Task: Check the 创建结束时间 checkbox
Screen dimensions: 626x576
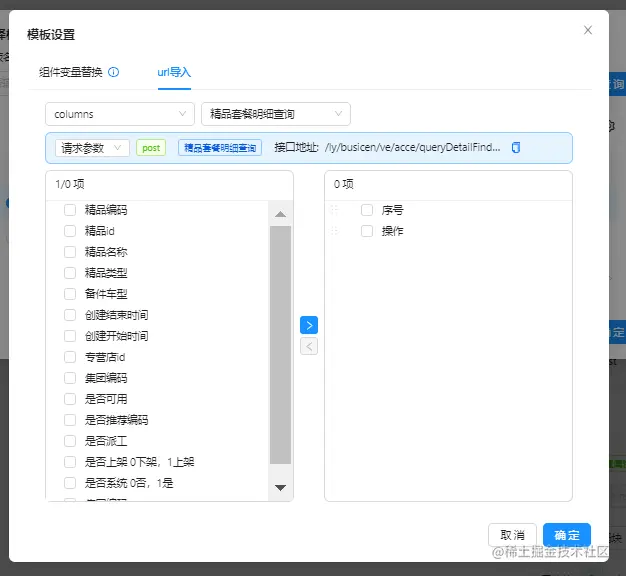Action: 70,315
